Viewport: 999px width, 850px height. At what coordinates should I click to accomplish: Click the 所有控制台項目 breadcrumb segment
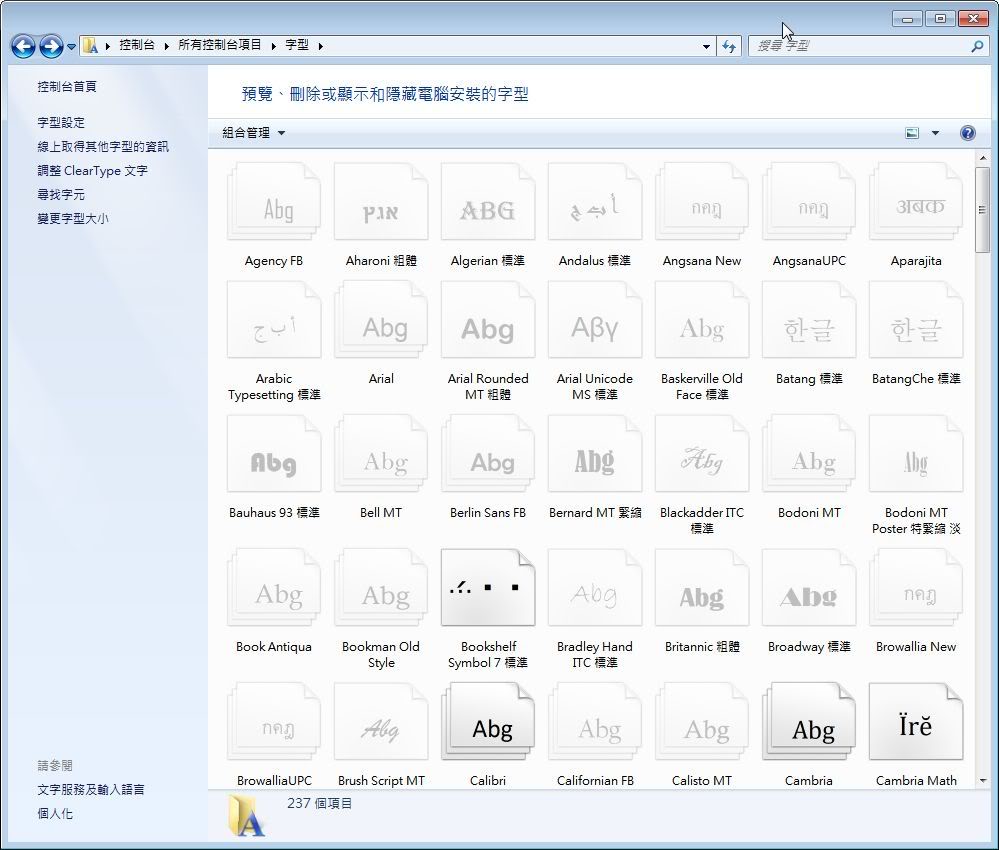point(220,45)
